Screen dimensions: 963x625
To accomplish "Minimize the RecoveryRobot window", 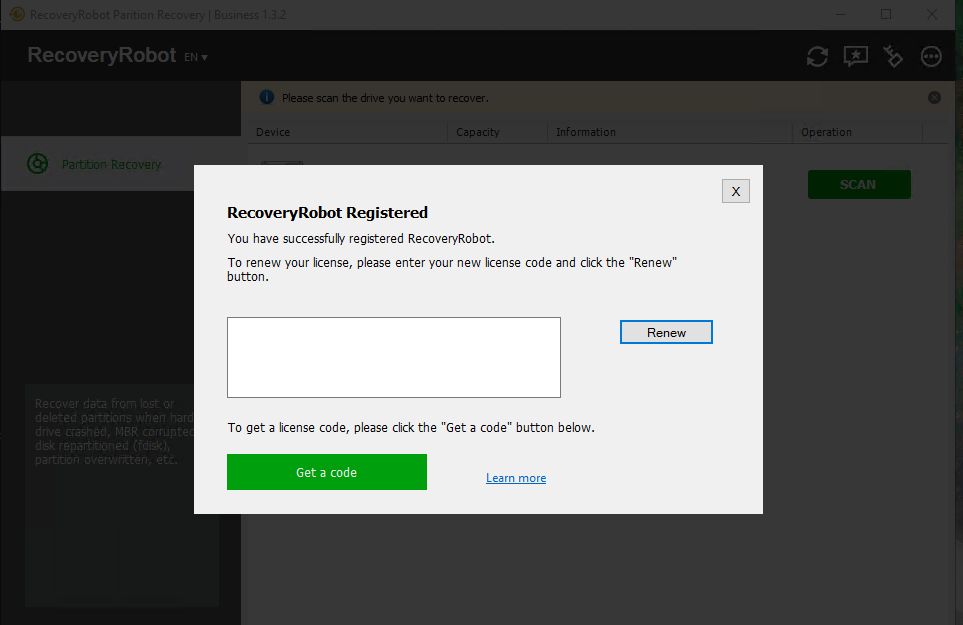I will (841, 14).
